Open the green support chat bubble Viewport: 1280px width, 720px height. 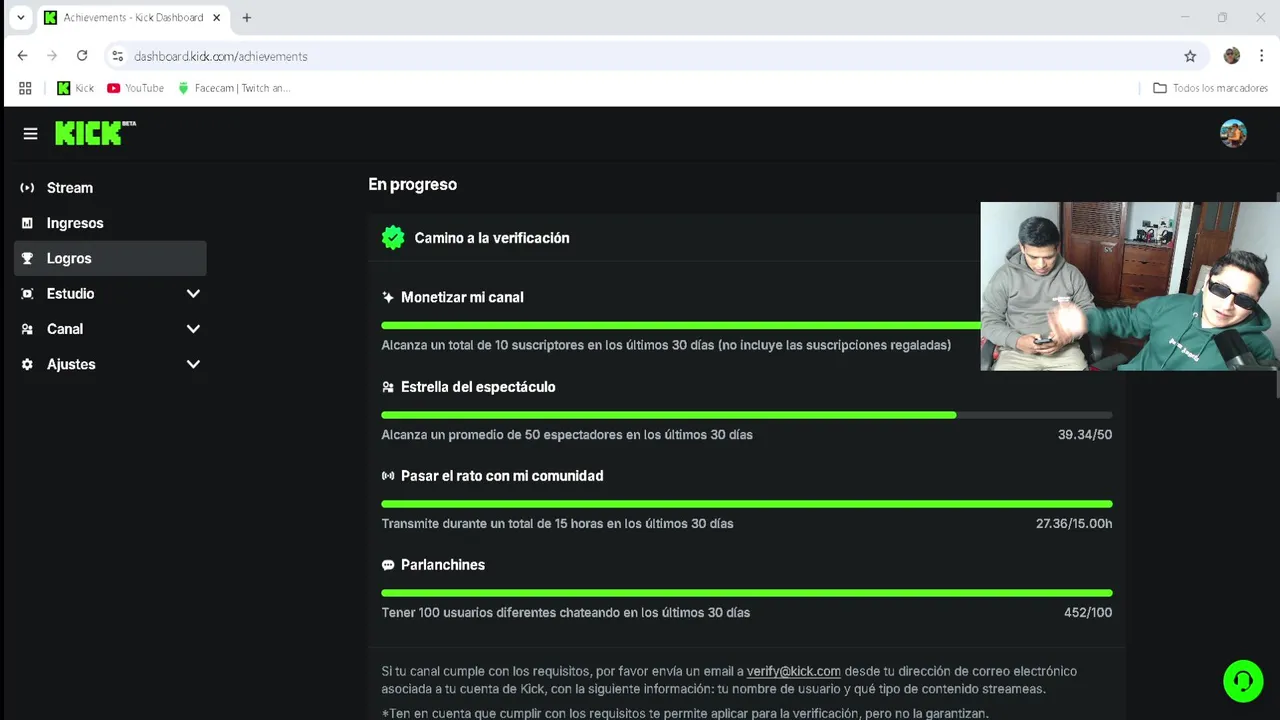(x=1243, y=681)
